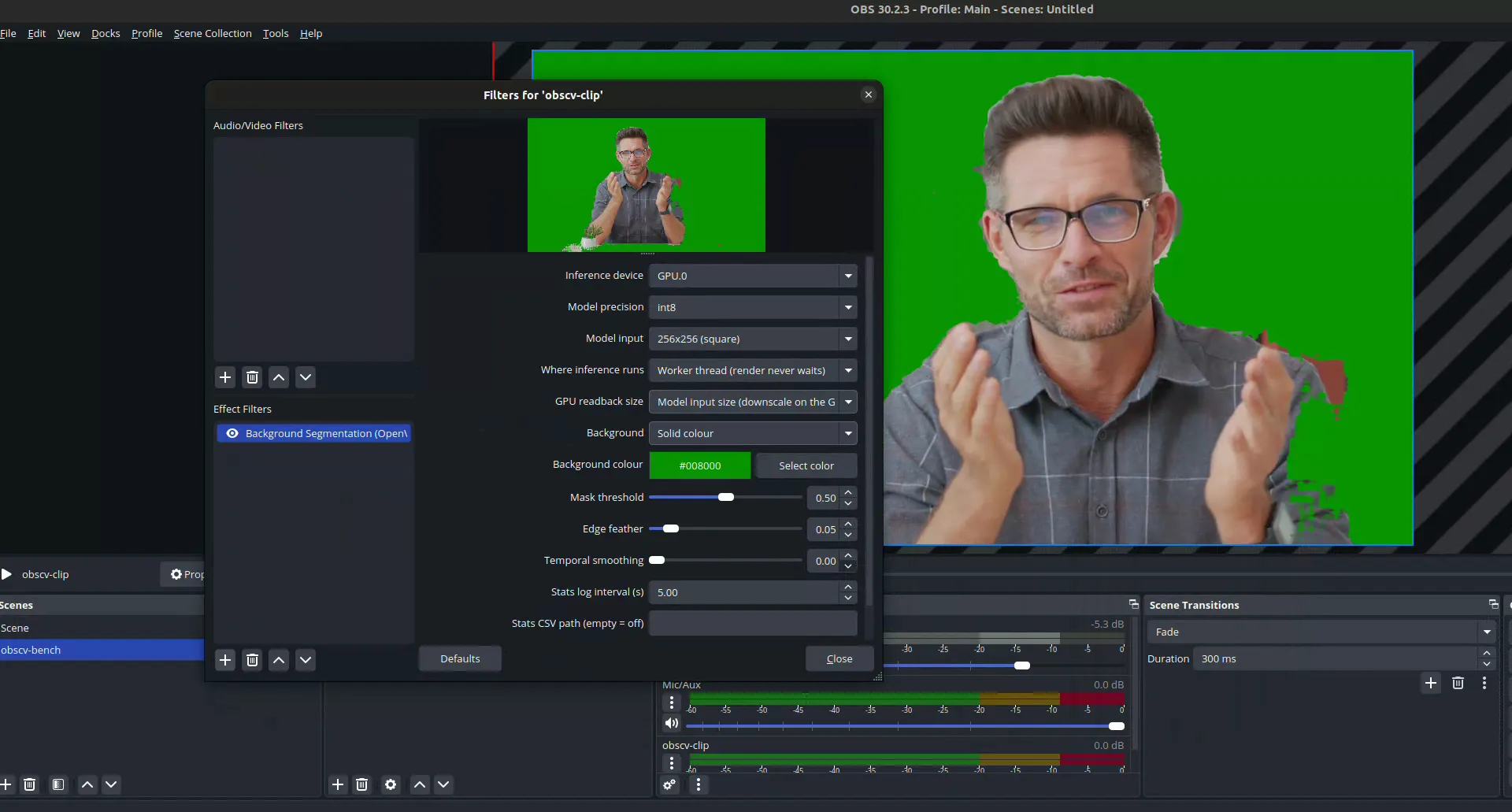1512x812 pixels.
Task: Increase the Mask threshold value
Action: pos(848,493)
